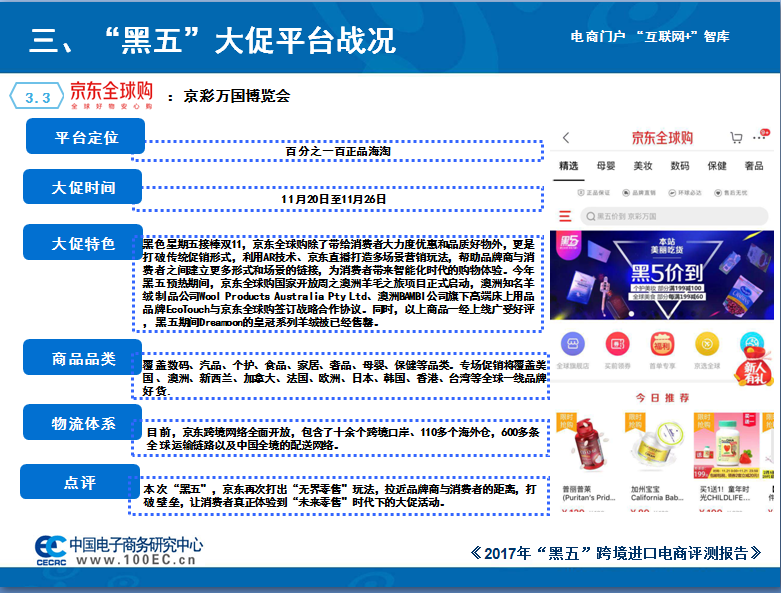This screenshot has height=593, width=781.
Task: Switch to the 数码 tab
Action: coord(679,166)
